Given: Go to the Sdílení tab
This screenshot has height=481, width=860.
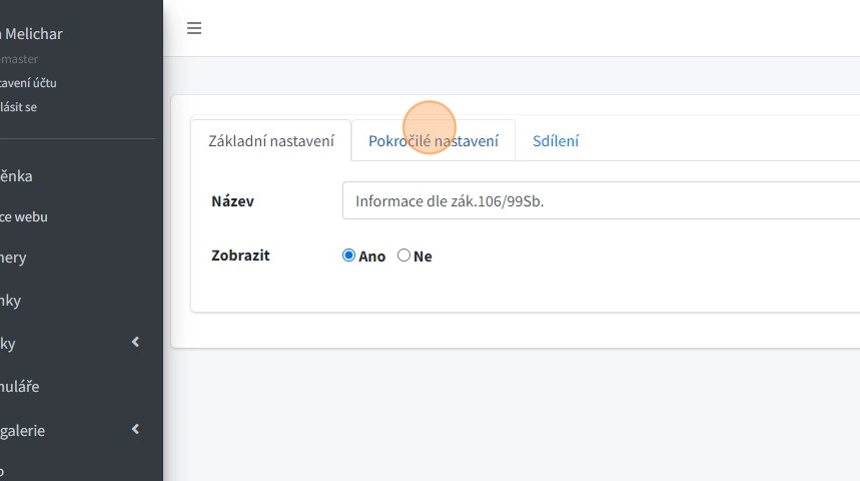Looking at the screenshot, I should (x=555, y=141).
